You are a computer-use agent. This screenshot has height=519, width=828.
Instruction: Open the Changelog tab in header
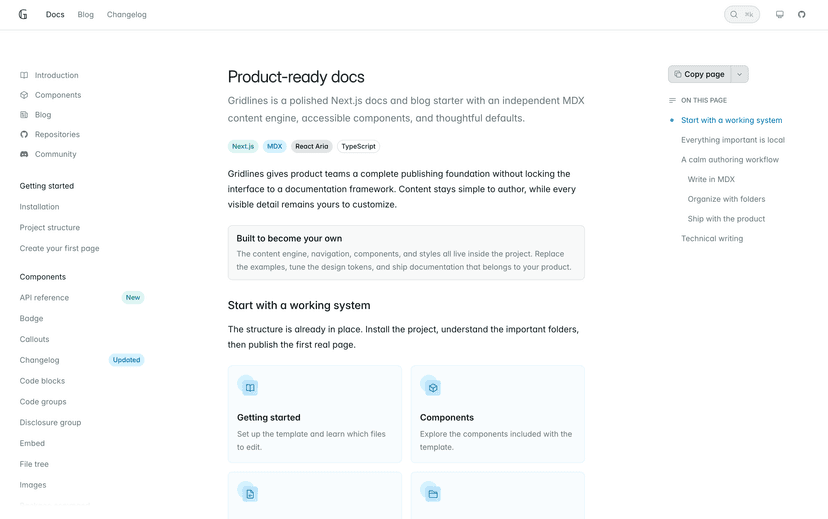[x=127, y=14]
